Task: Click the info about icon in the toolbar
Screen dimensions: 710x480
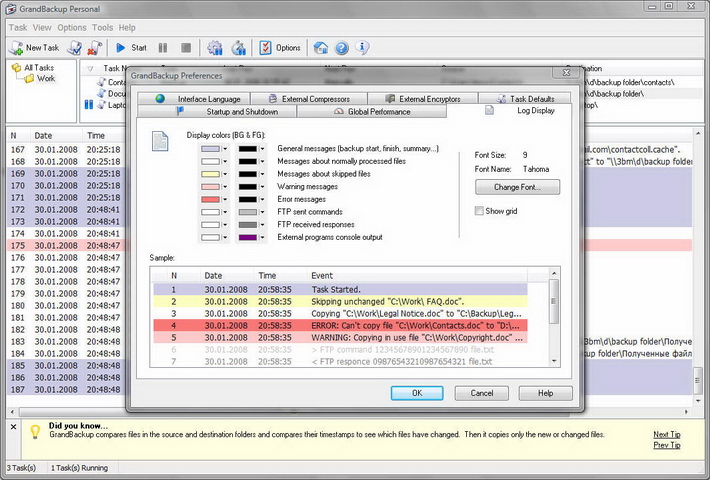Action: [362, 47]
